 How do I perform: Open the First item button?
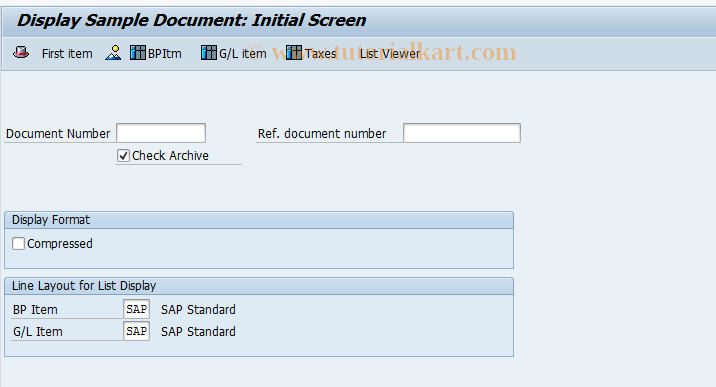click(67, 53)
